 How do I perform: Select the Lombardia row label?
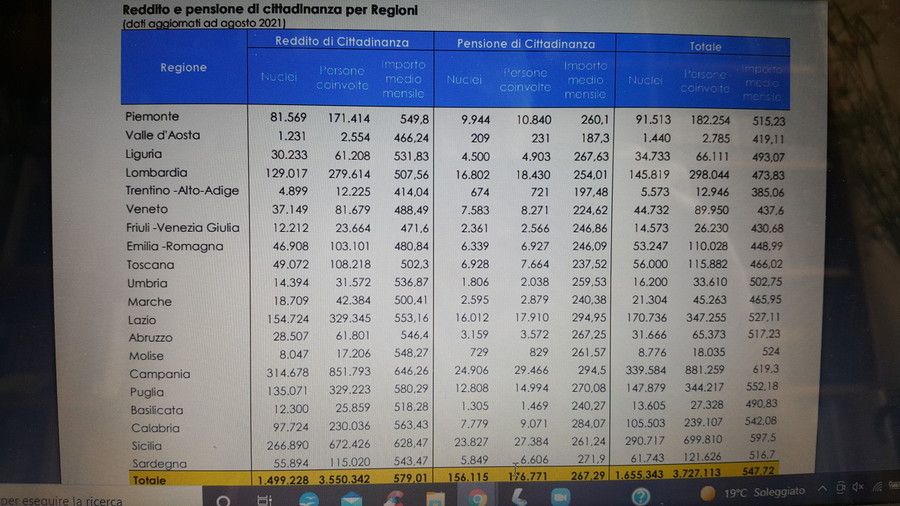[x=157, y=172]
